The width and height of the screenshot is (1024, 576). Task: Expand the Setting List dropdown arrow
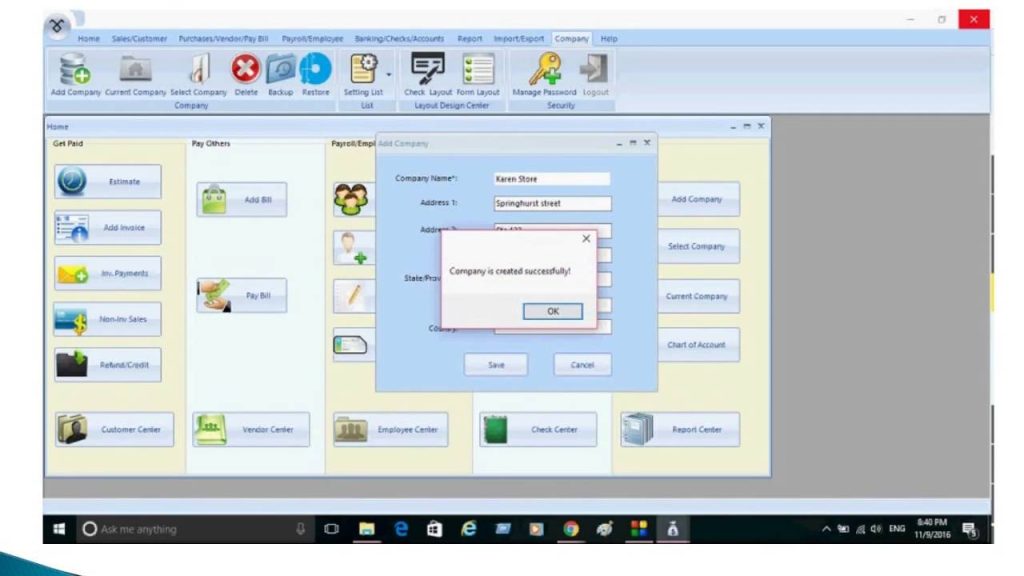pos(389,74)
